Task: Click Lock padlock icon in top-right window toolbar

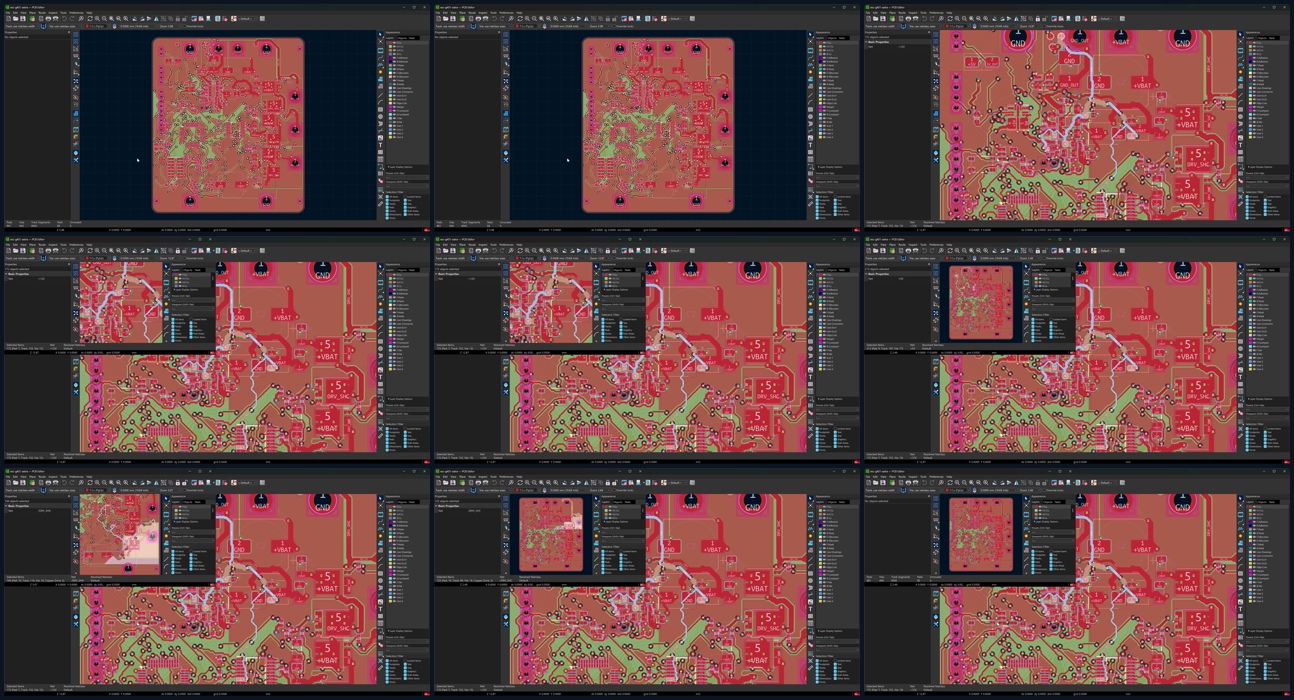Action: (x=1037, y=18)
